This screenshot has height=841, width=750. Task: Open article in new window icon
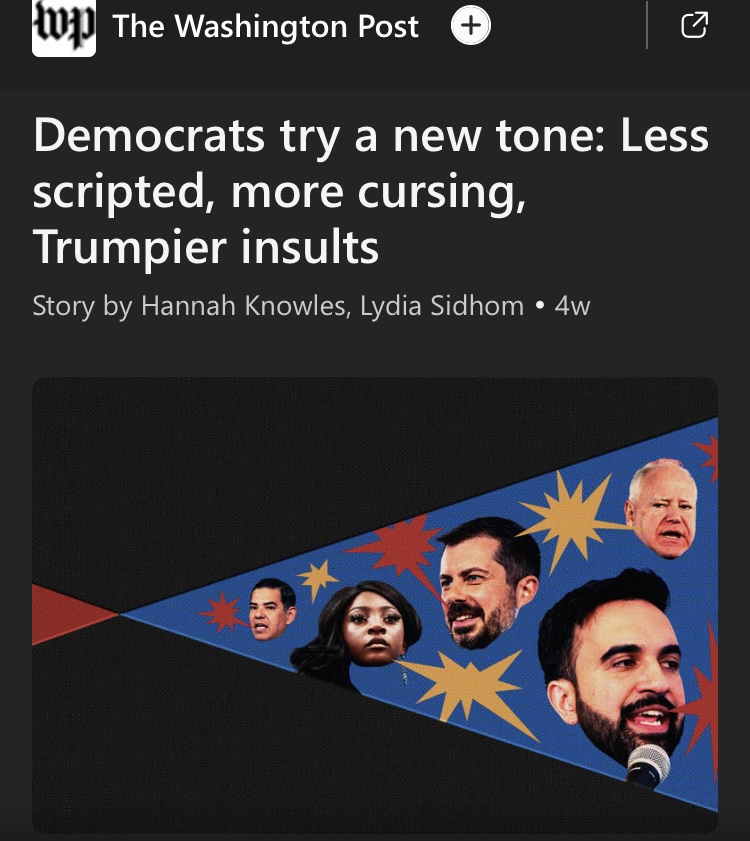coord(694,25)
